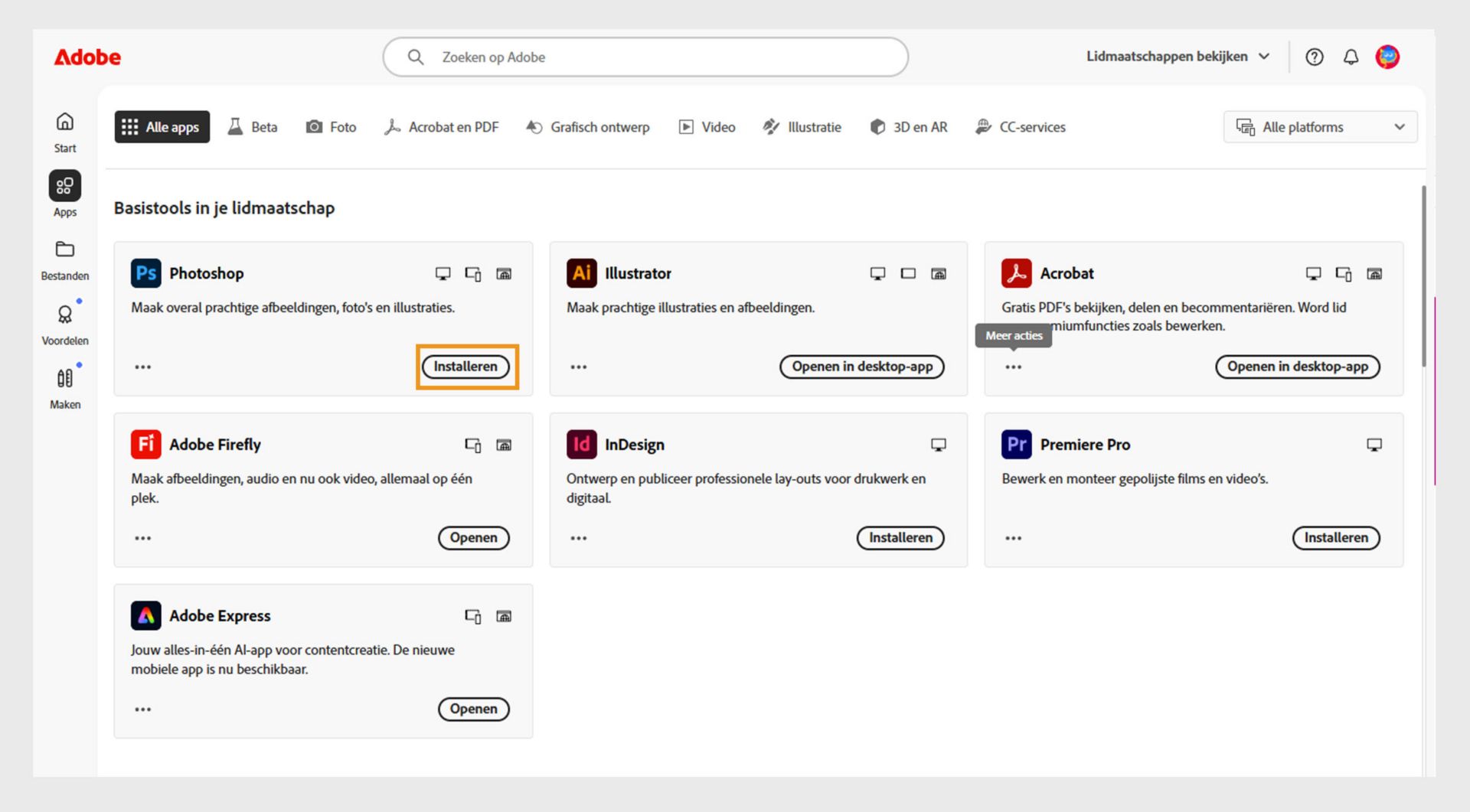Select the Video category tab
This screenshot has width=1470, height=812.
click(x=707, y=127)
